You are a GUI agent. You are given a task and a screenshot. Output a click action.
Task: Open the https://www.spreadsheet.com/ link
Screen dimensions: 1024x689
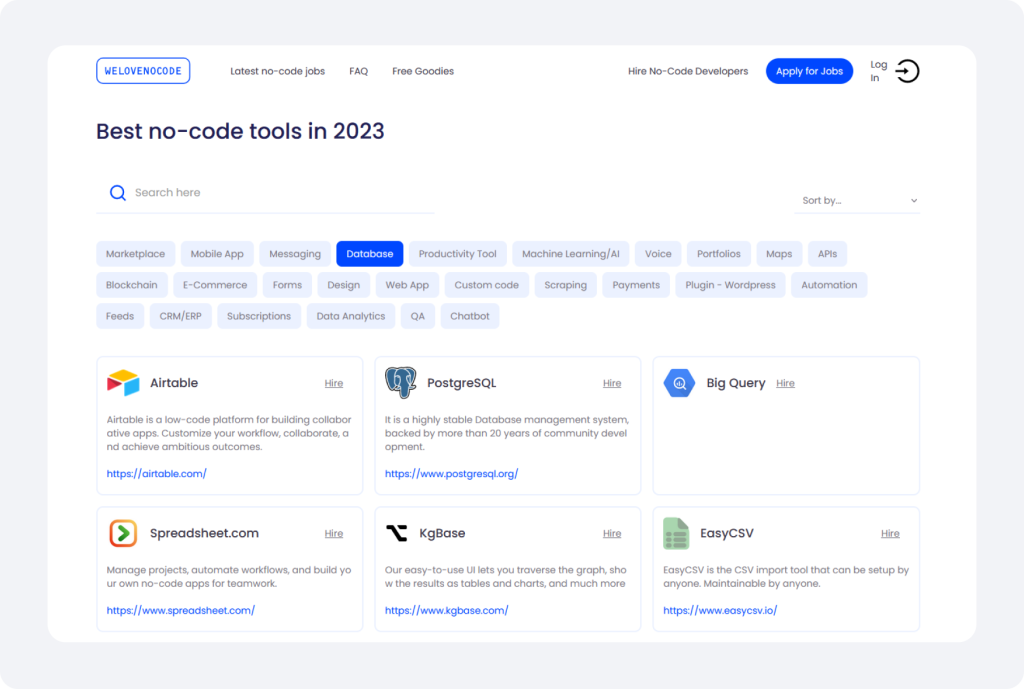tap(181, 611)
